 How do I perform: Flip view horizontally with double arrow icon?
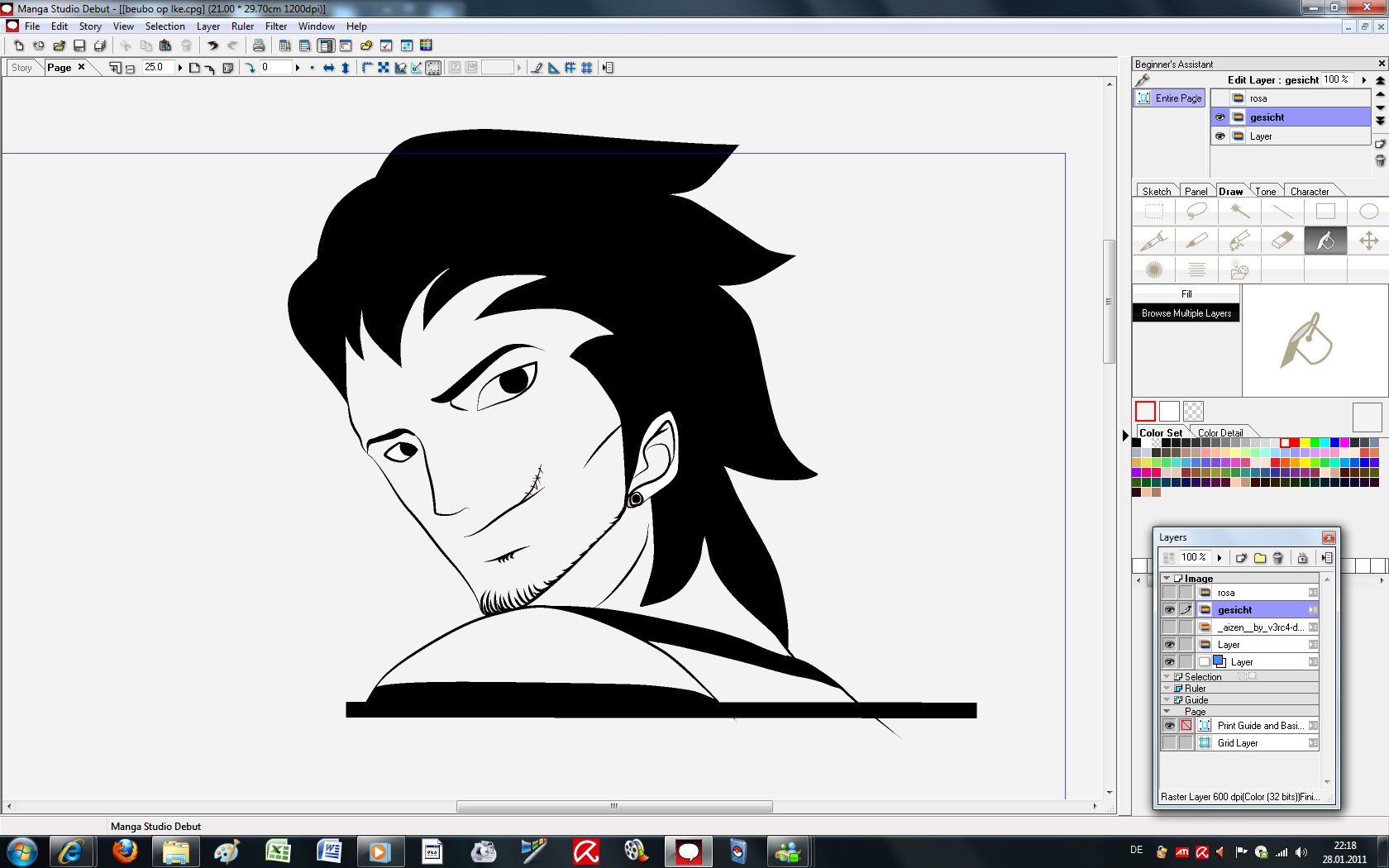point(329,68)
